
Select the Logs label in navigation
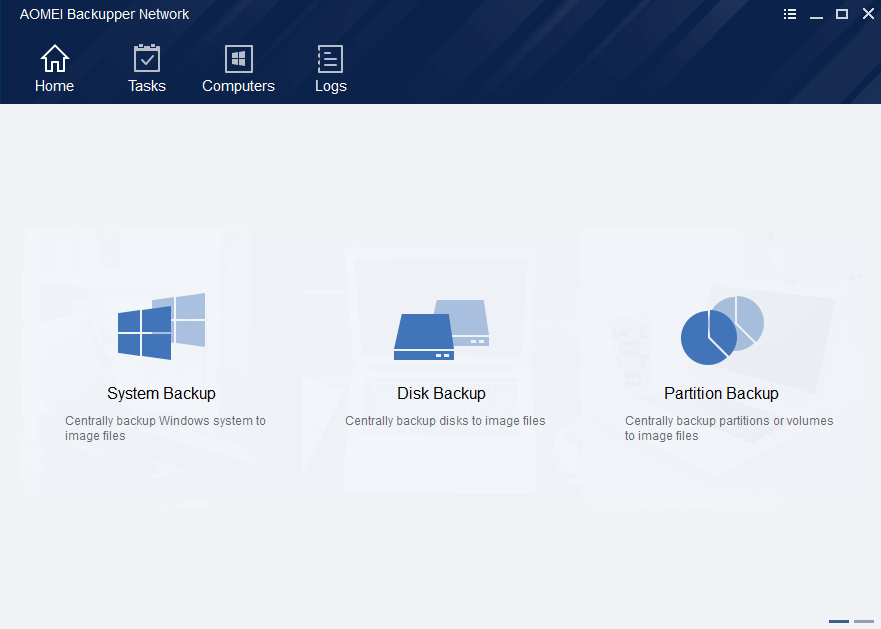[331, 87]
